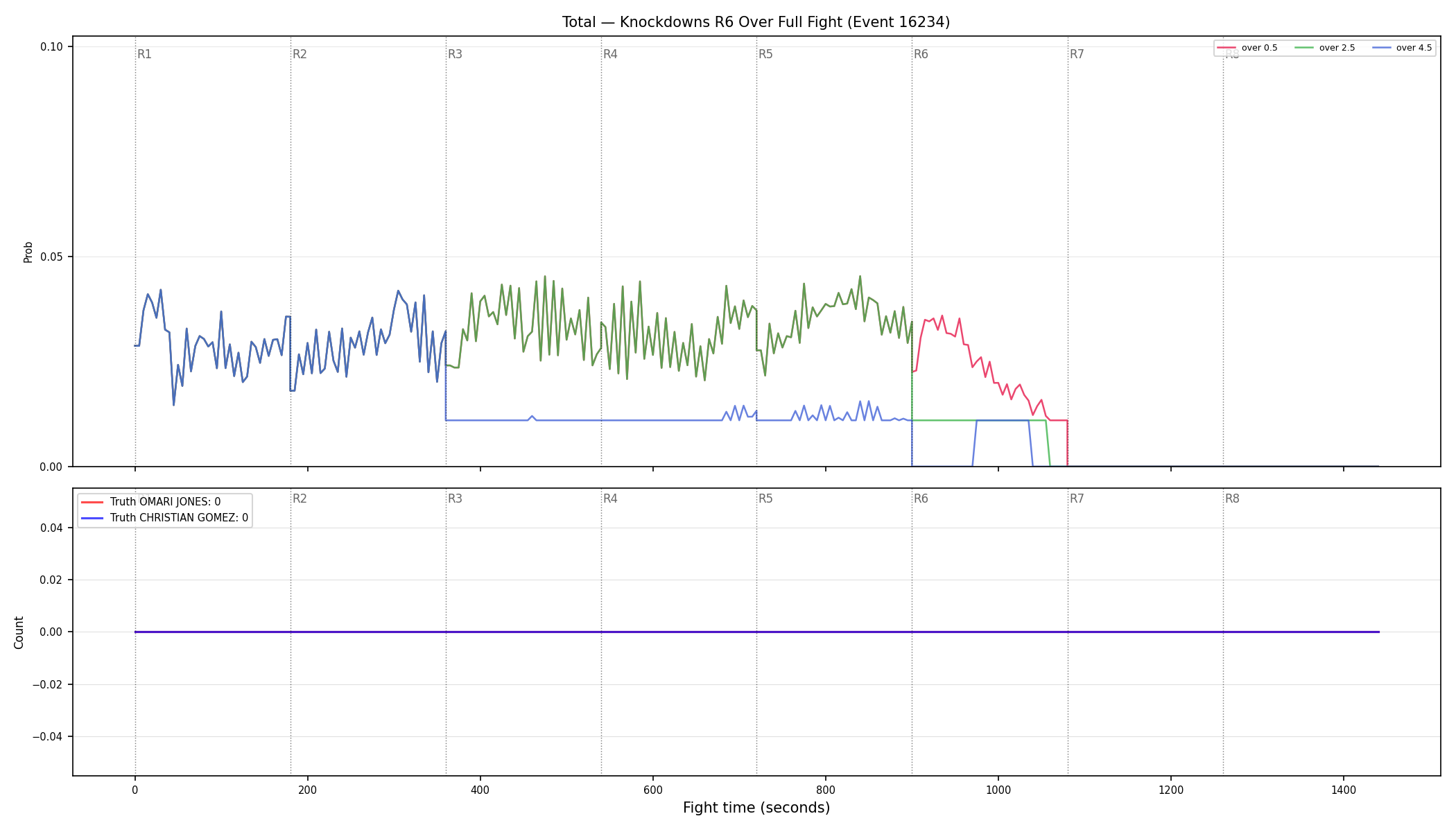Click the R3 round marker in the probability chart
This screenshot has height=832, width=1456.
455,54
